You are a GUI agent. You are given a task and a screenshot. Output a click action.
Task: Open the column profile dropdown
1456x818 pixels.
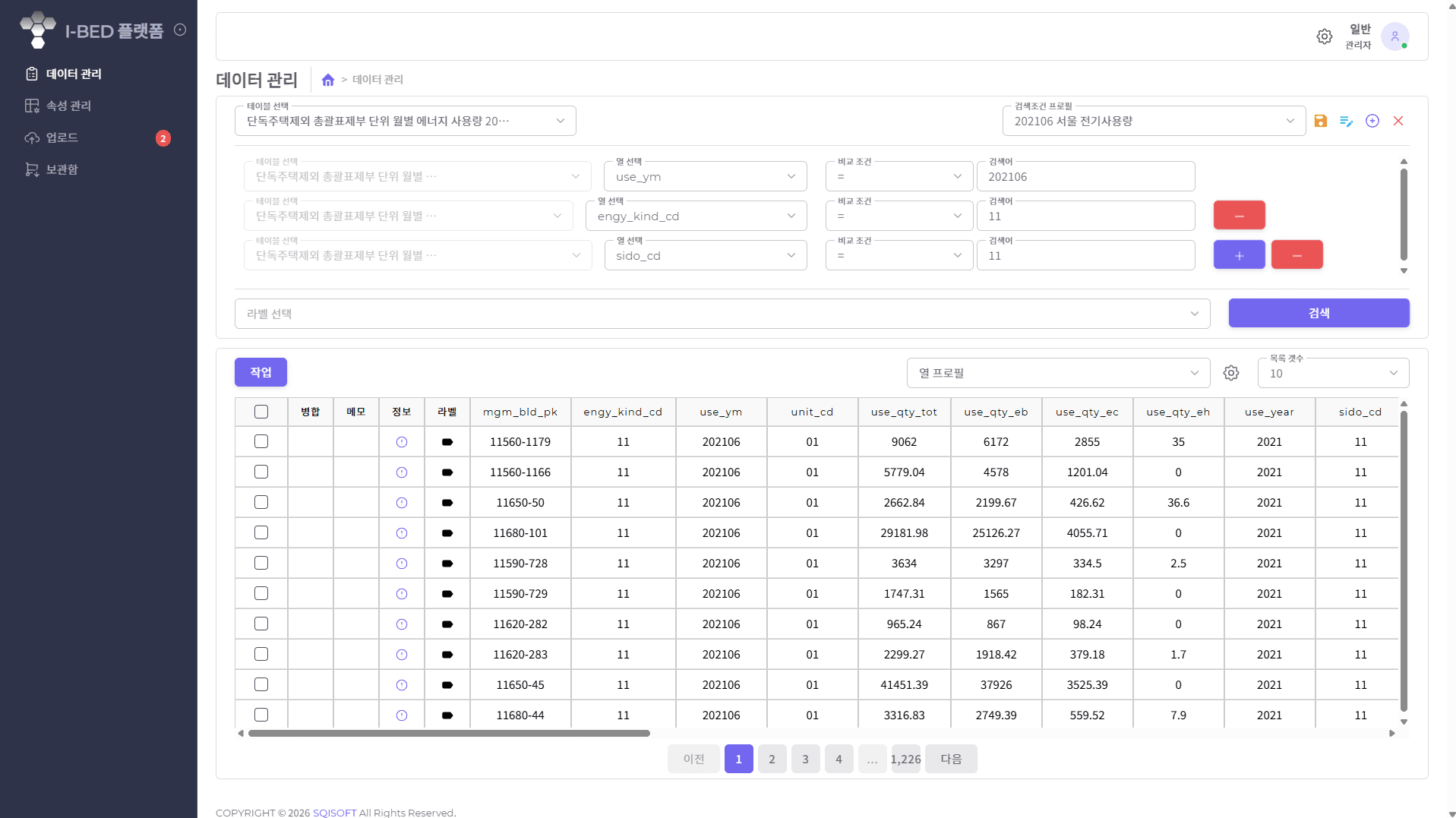coord(1058,373)
